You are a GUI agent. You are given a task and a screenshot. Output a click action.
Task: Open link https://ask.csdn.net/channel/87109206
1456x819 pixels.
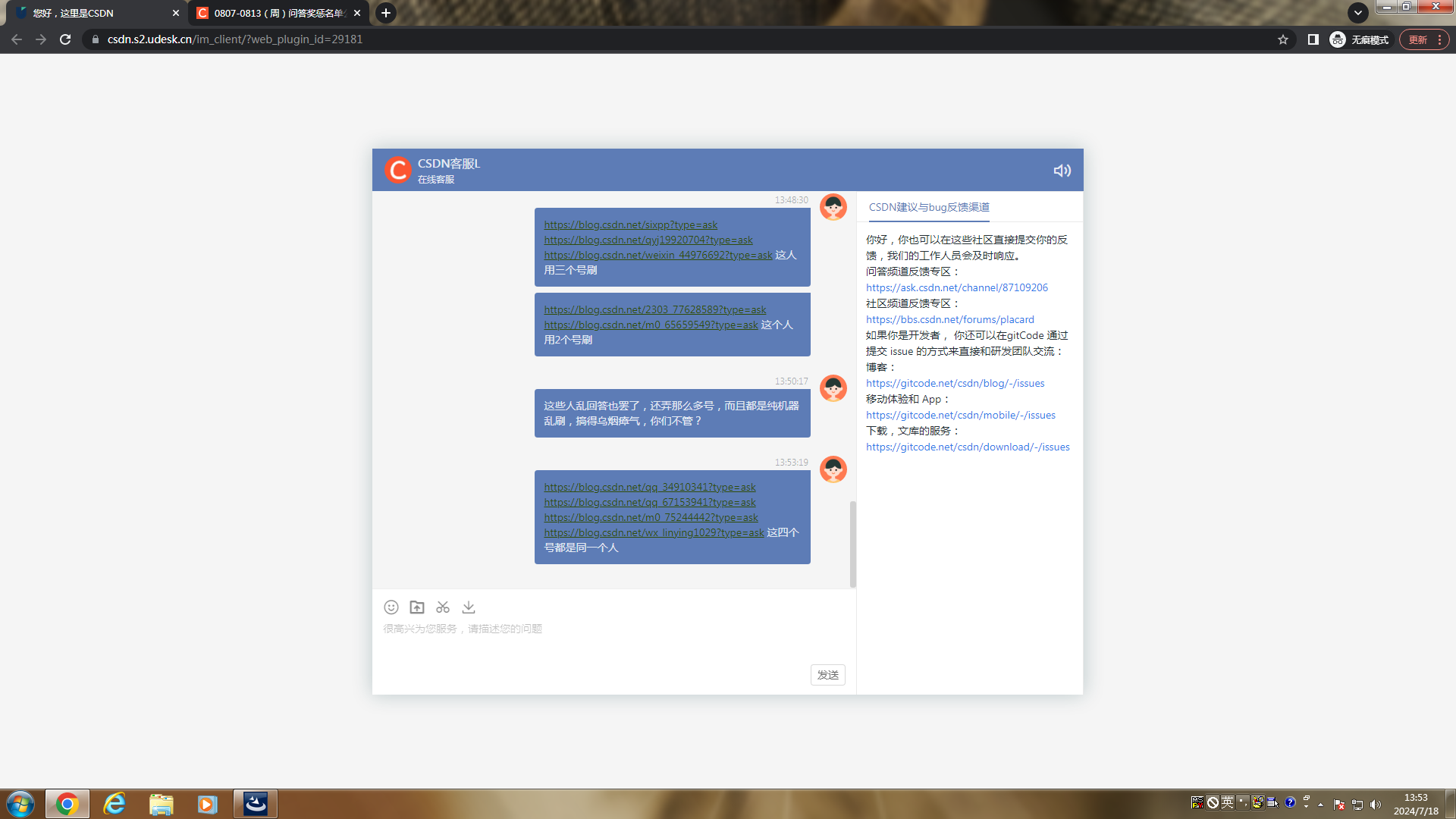956,287
